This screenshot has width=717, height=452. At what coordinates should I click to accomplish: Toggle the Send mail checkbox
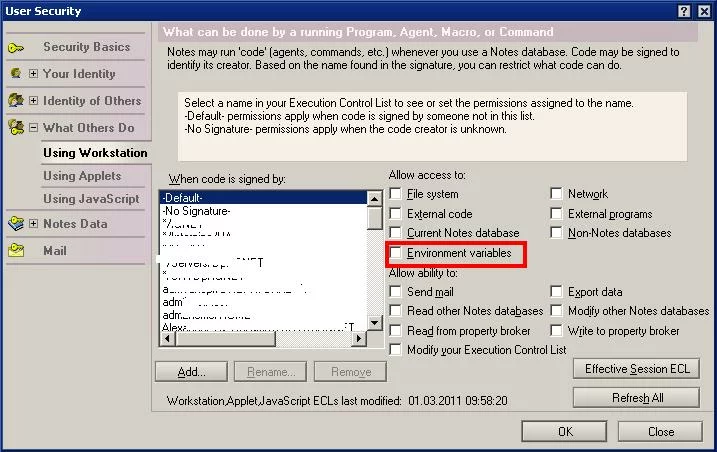coord(397,292)
